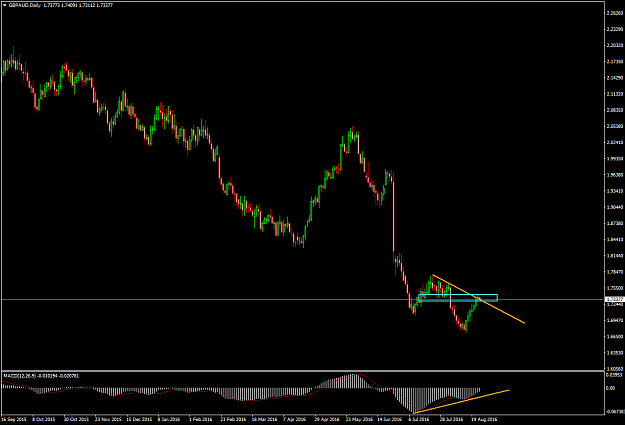This screenshot has width=625, height=425.
Task: Click the 16 Sep 2015 date label
Action: 14,419
